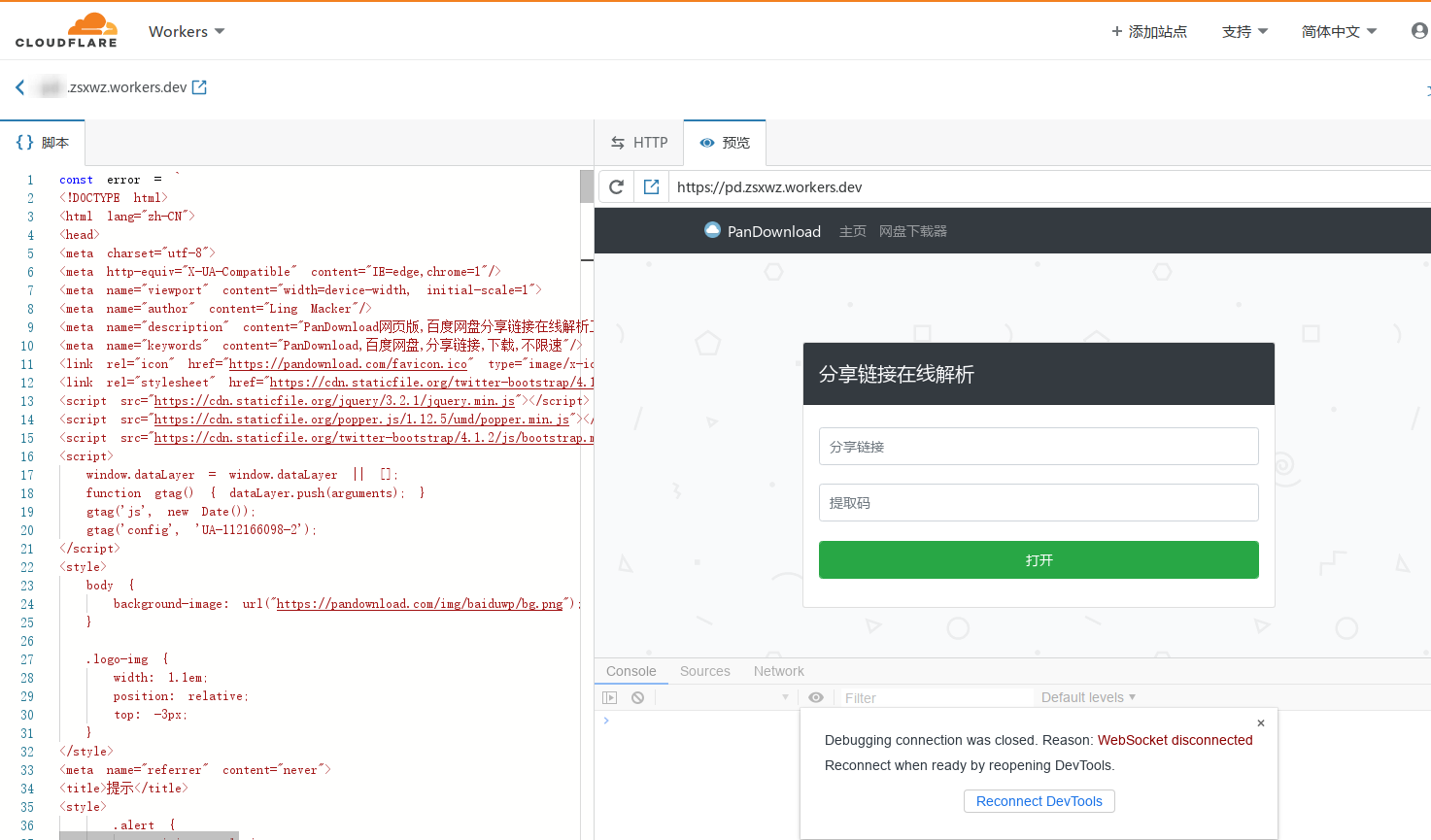This screenshot has height=840, width=1431.
Task: Click 添加站点 to add a site
Action: click(x=1149, y=31)
